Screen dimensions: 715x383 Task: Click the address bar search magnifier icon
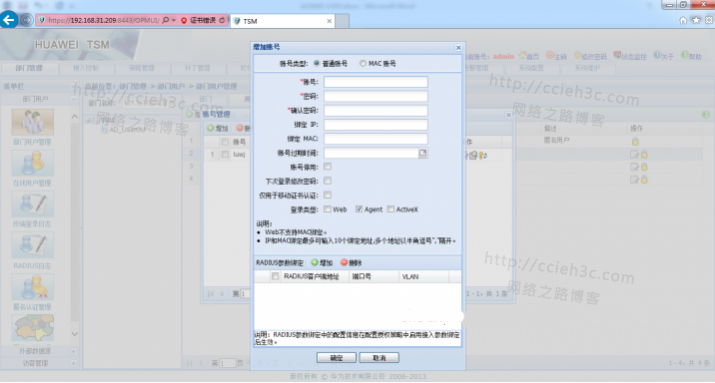166,21
